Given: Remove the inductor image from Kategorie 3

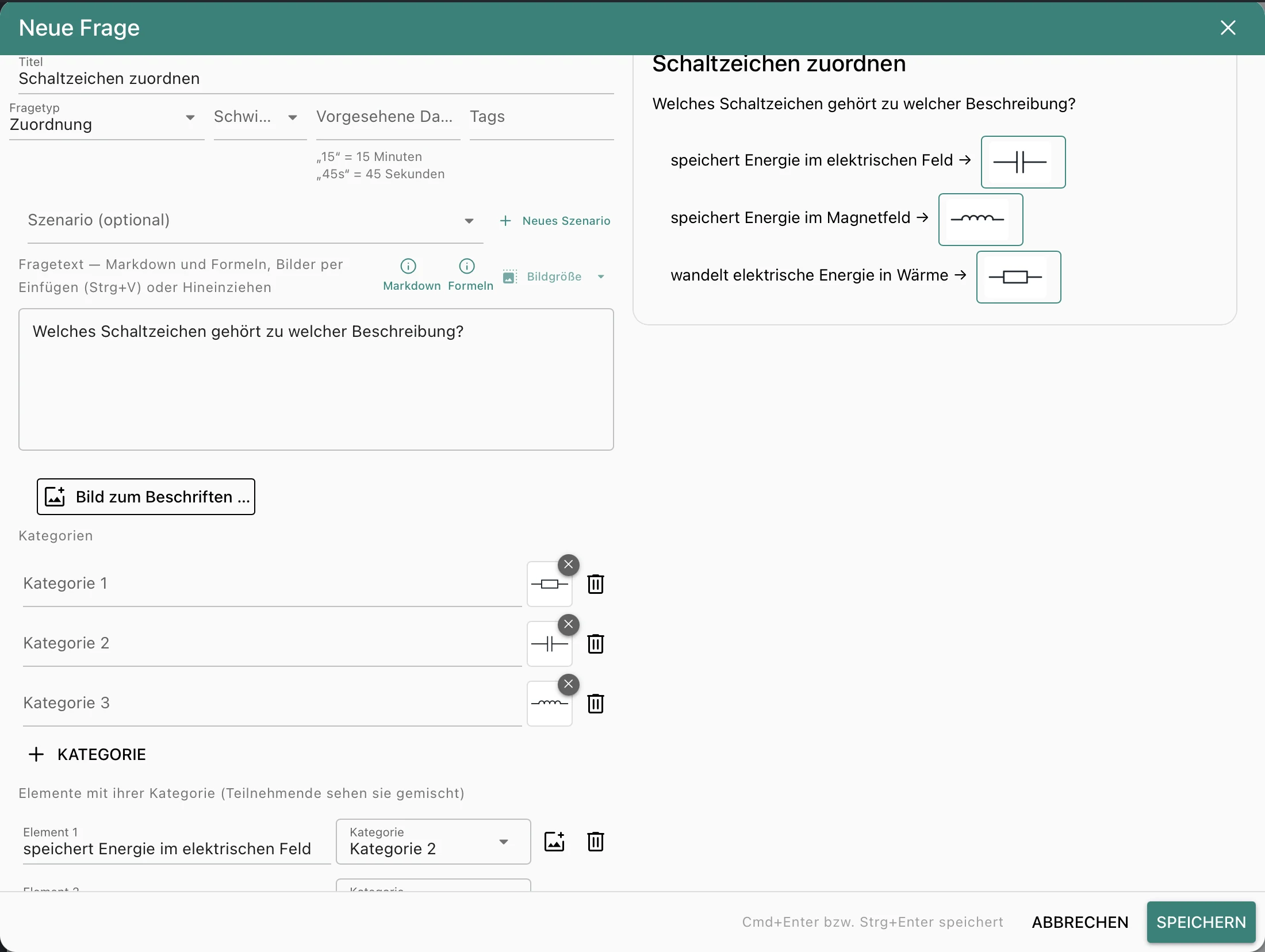Looking at the screenshot, I should [569, 684].
